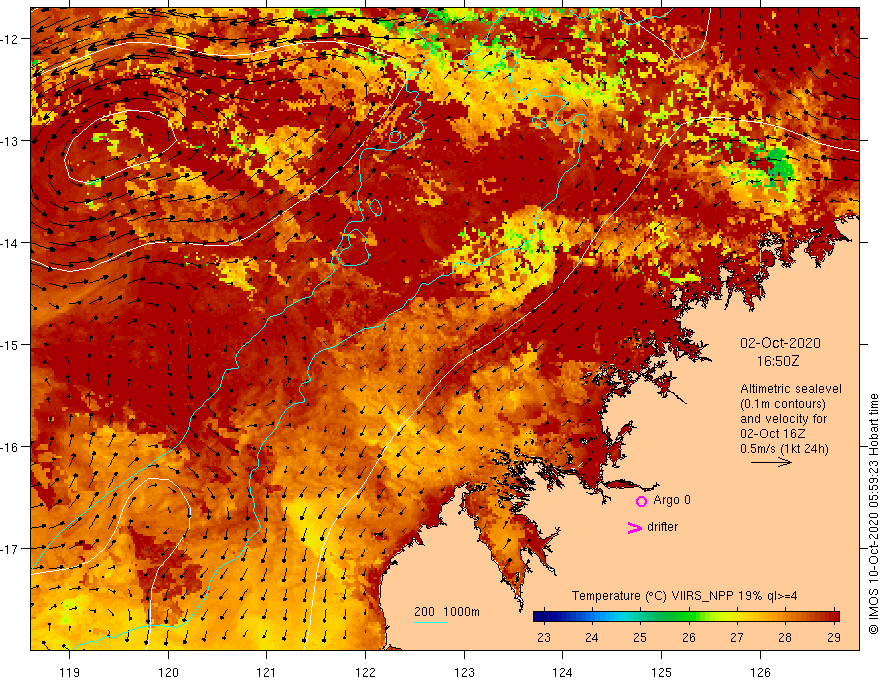The image size is (880, 680).
Task: Click the 200 1000m depth label
Action: click(x=447, y=612)
